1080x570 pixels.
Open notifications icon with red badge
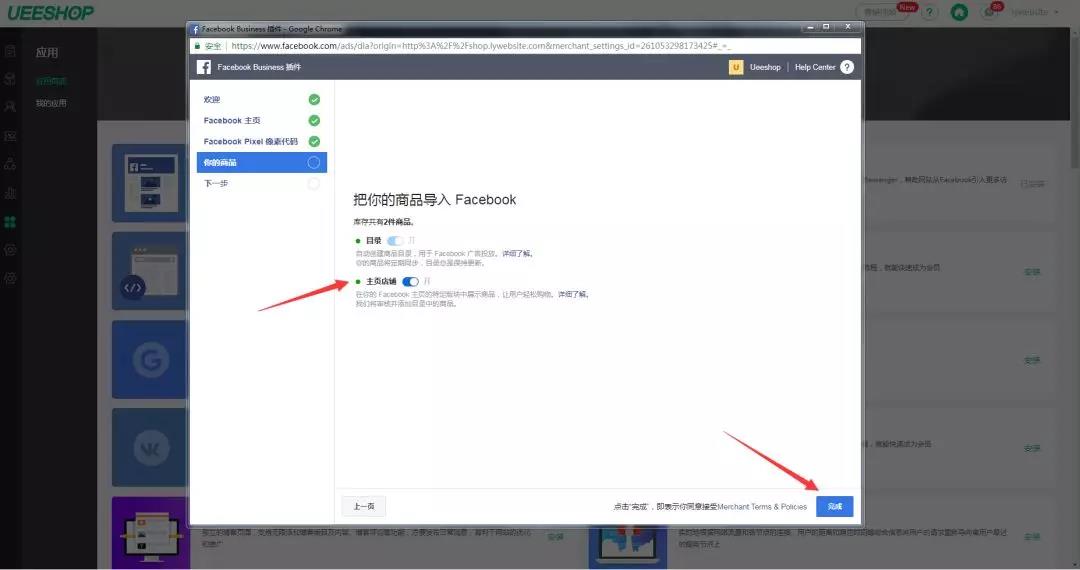click(990, 11)
